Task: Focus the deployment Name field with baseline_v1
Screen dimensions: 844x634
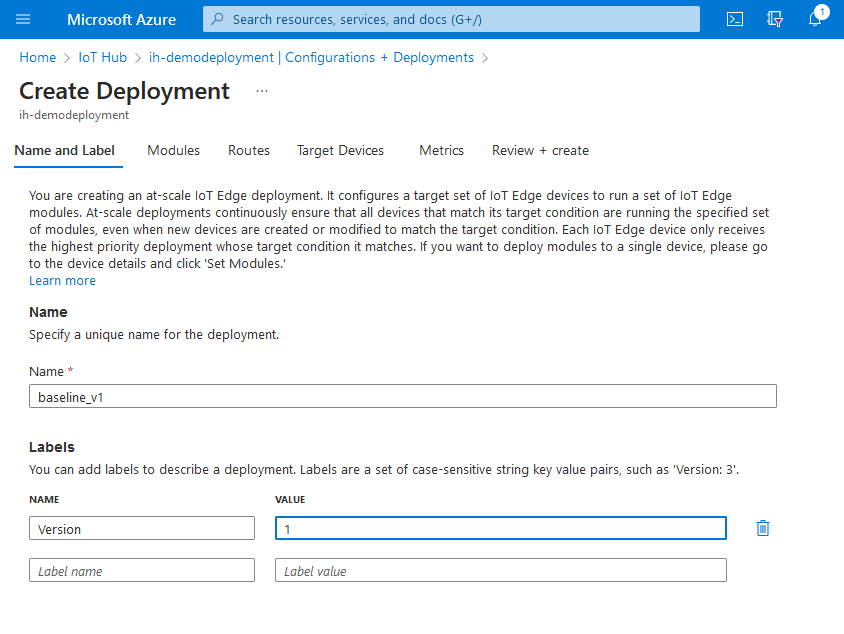Action: click(403, 397)
